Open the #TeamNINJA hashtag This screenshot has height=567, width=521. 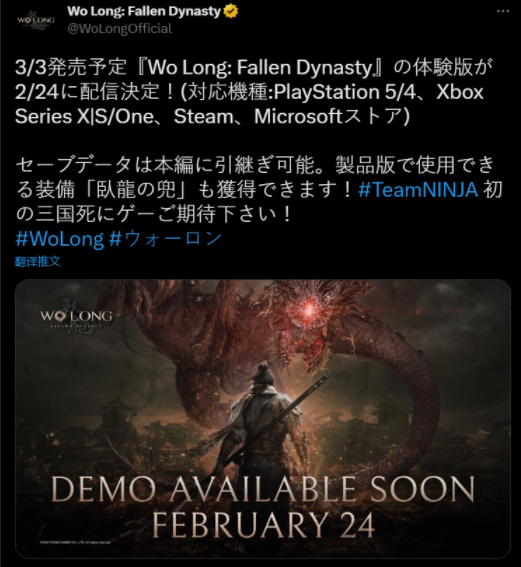[418, 190]
